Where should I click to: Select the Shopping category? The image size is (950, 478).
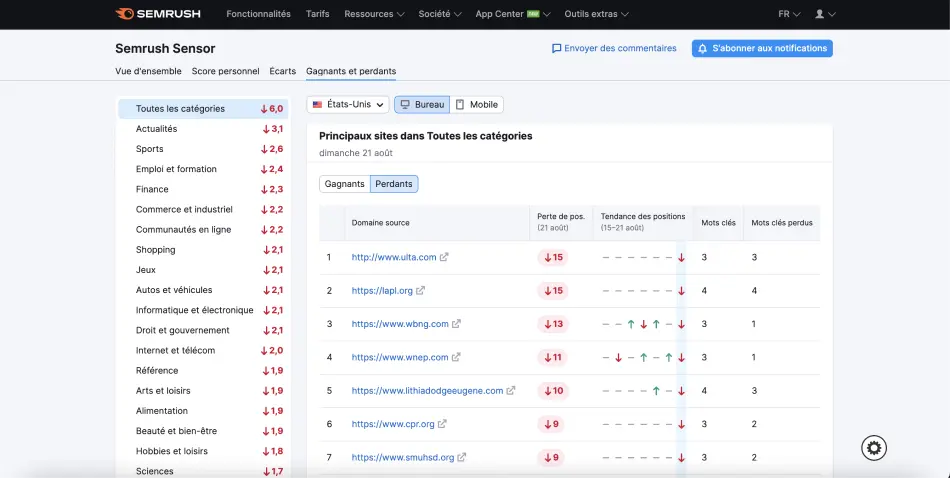point(203,249)
